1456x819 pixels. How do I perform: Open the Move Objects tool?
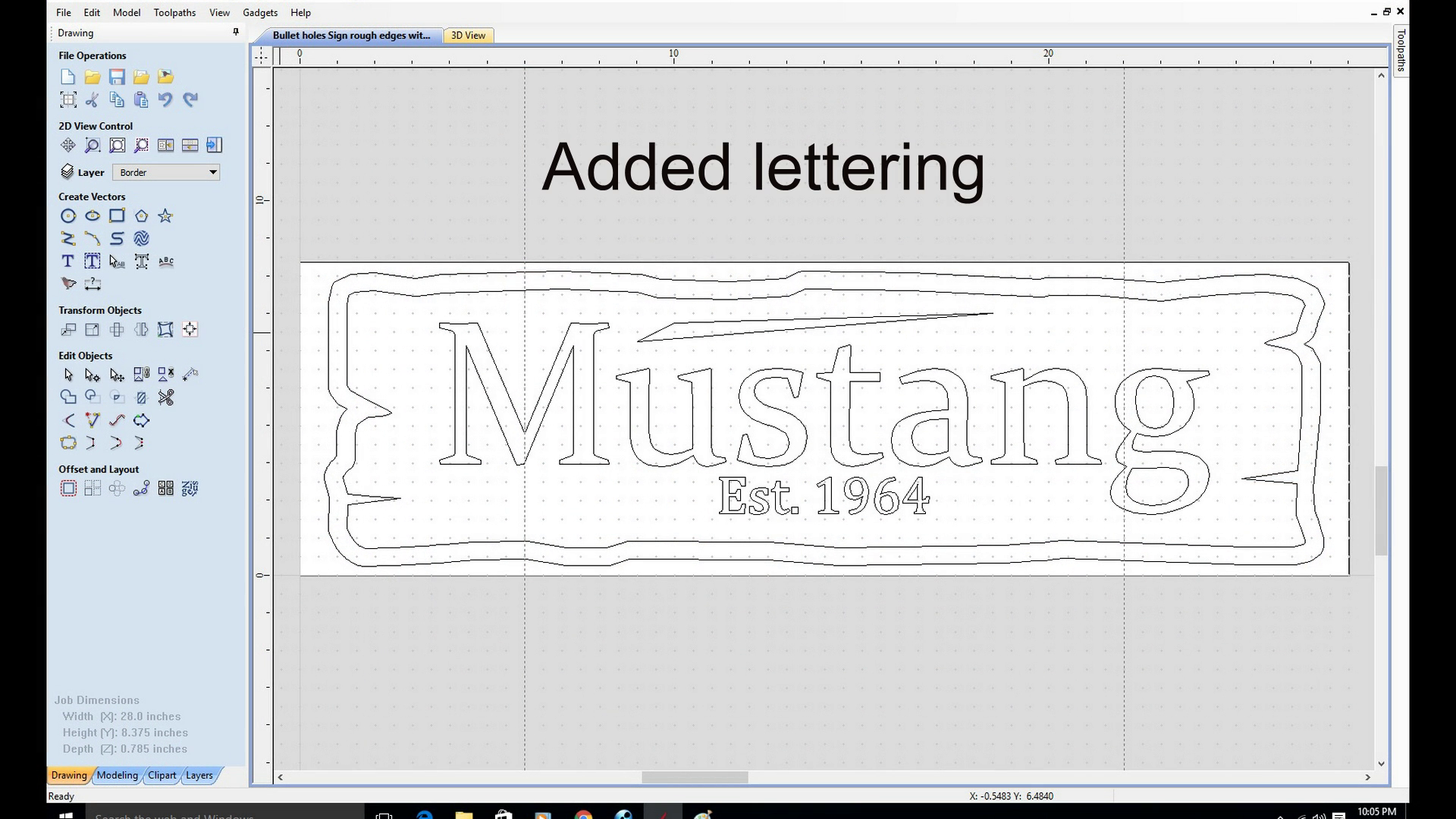[x=68, y=330]
